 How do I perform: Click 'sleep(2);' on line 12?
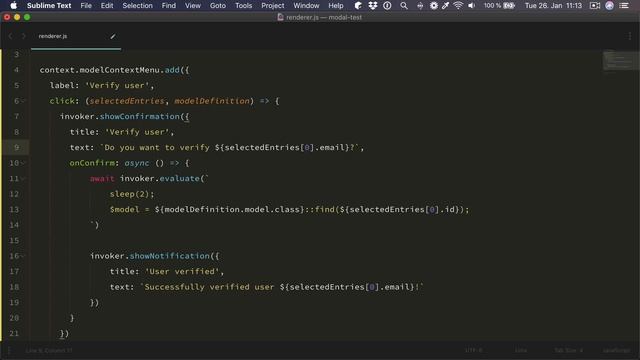click(132, 194)
